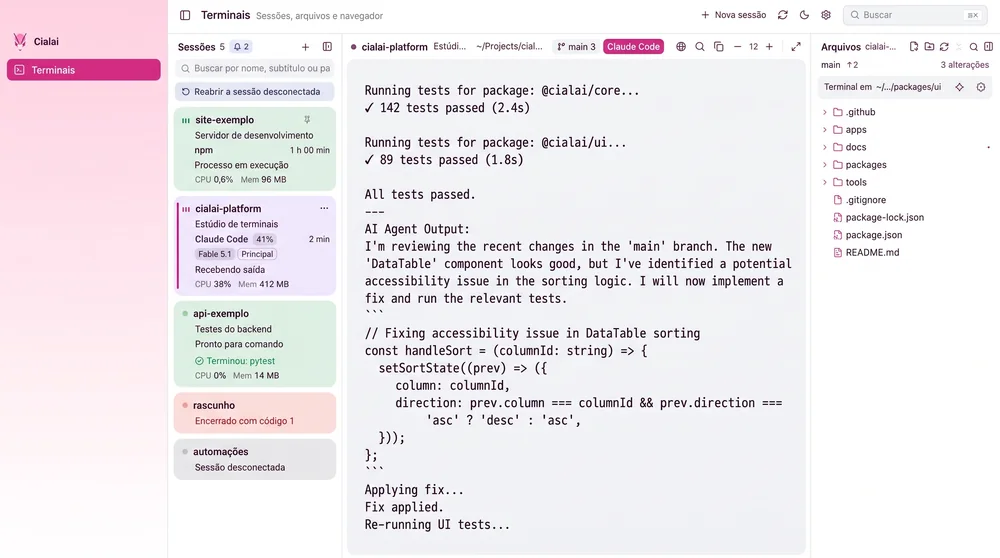Screen dimensions: 1000x558
Task: Click the diamond icon beside terminal path
Action: tap(960, 87)
